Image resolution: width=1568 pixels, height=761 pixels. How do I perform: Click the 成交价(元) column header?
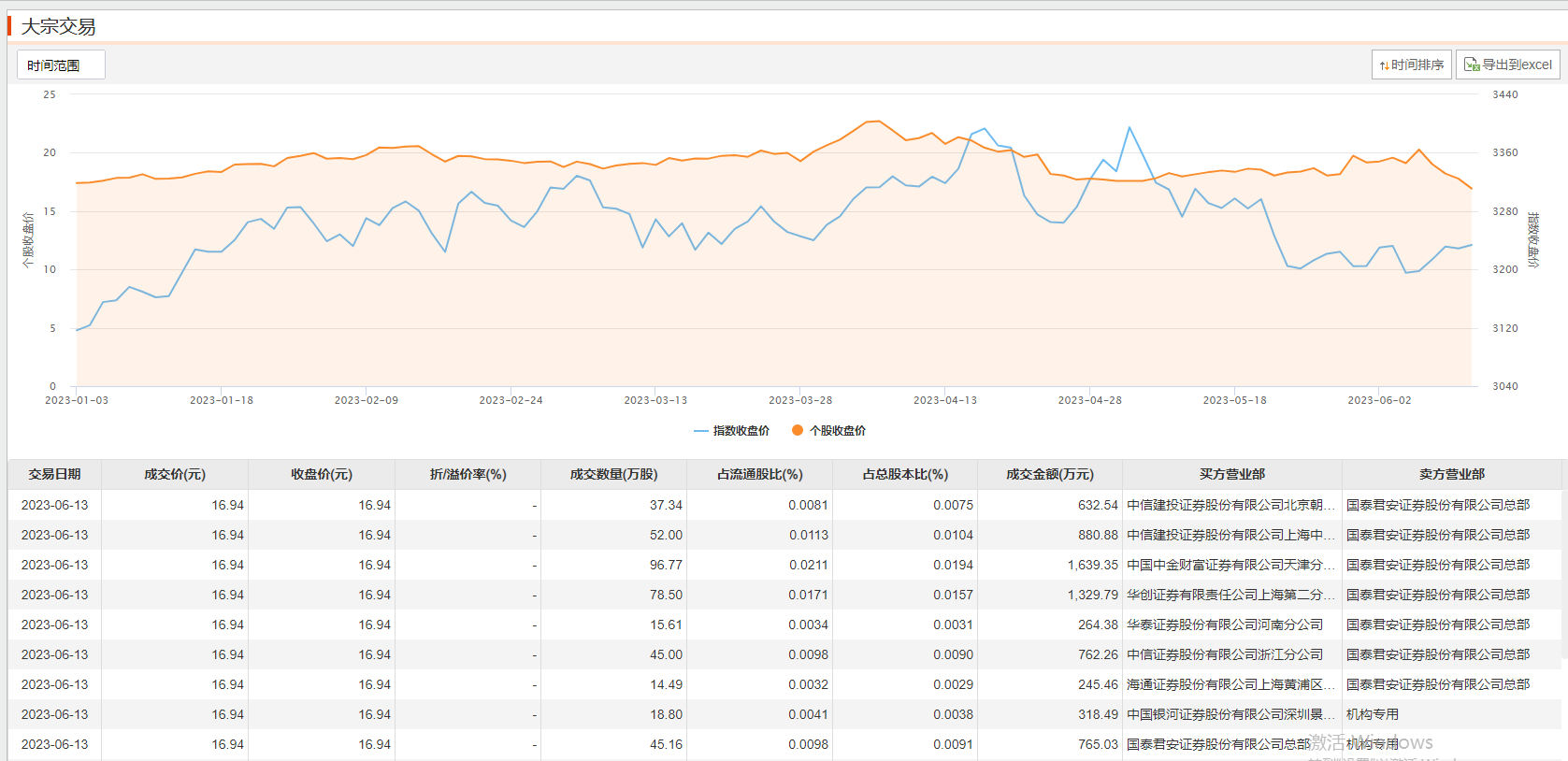pos(175,475)
